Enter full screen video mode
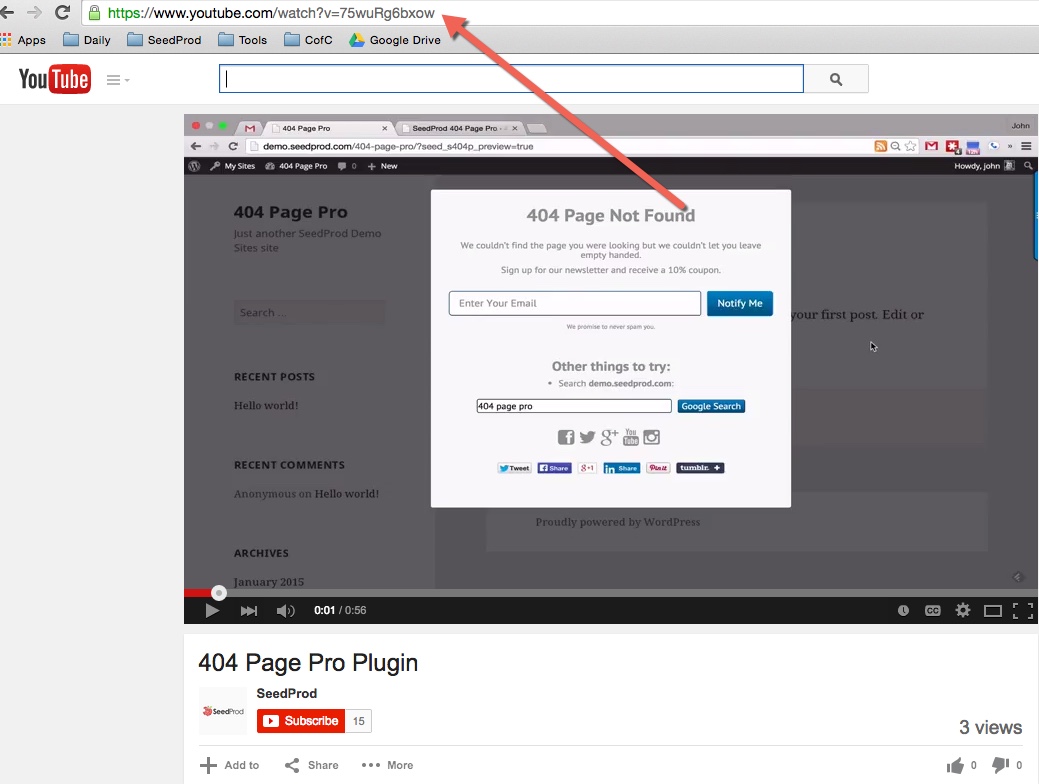This screenshot has width=1039, height=784. click(x=1022, y=610)
